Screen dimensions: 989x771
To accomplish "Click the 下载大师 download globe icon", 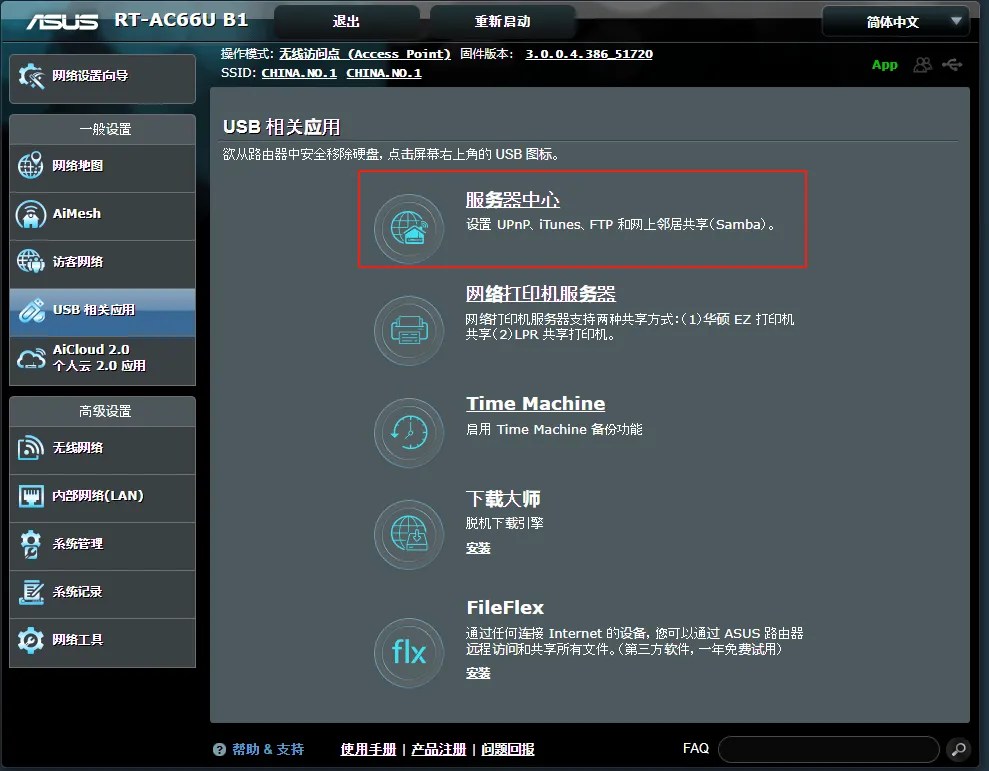I will click(409, 534).
